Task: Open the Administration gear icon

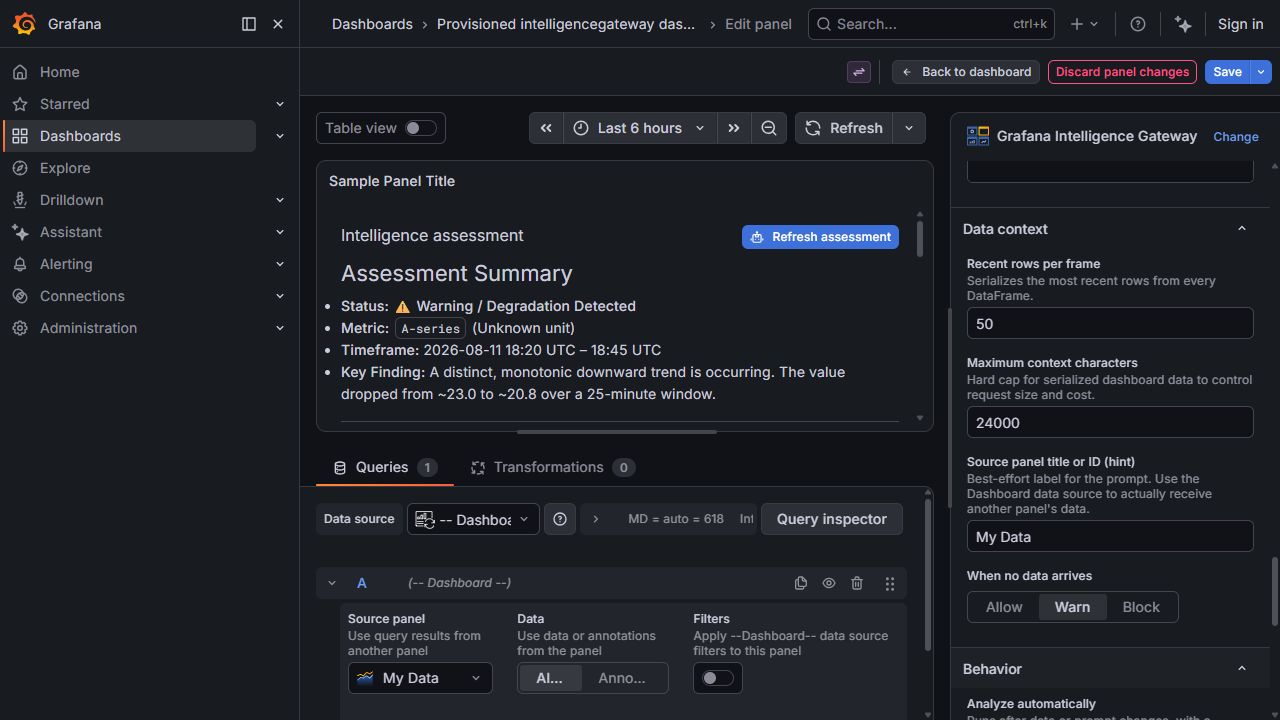Action: [x=20, y=328]
